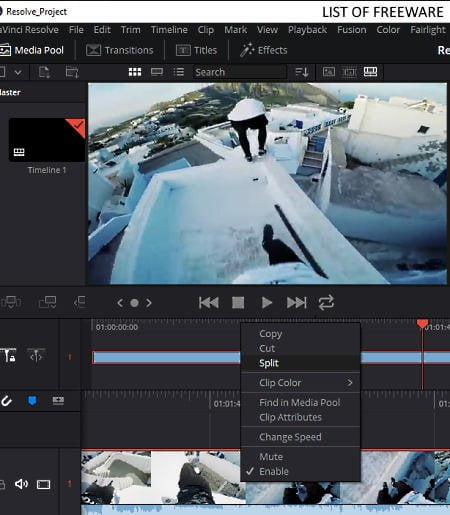Go to next edit point arrow
The height and width of the screenshot is (515, 450).
coord(149,303)
